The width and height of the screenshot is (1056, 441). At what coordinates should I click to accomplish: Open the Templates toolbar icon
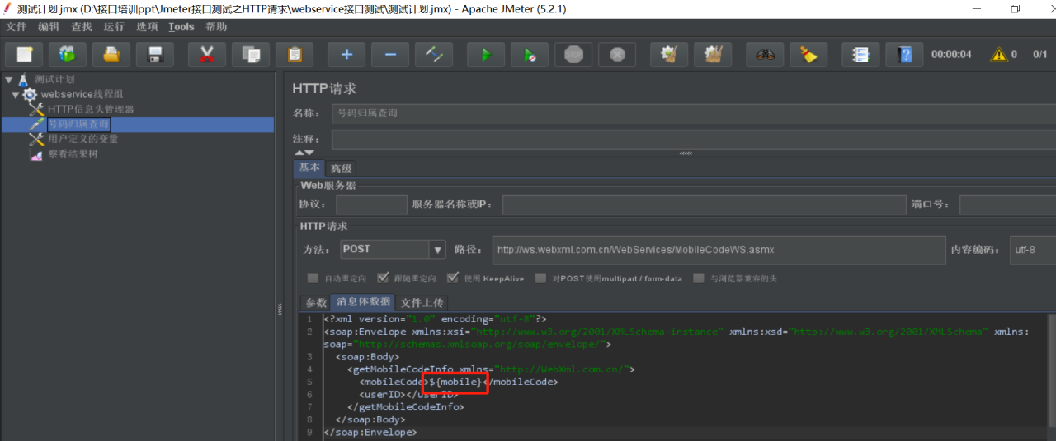(67, 55)
